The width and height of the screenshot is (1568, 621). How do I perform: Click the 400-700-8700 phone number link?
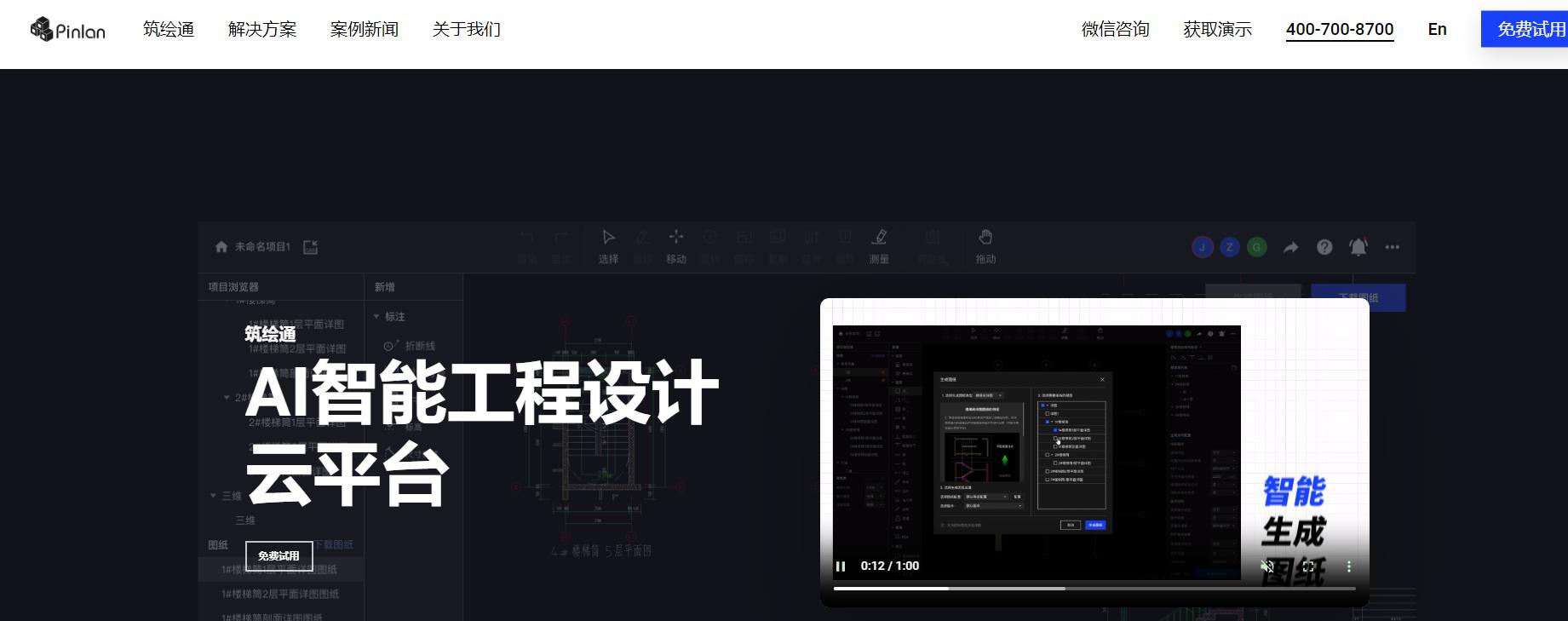click(x=1340, y=30)
